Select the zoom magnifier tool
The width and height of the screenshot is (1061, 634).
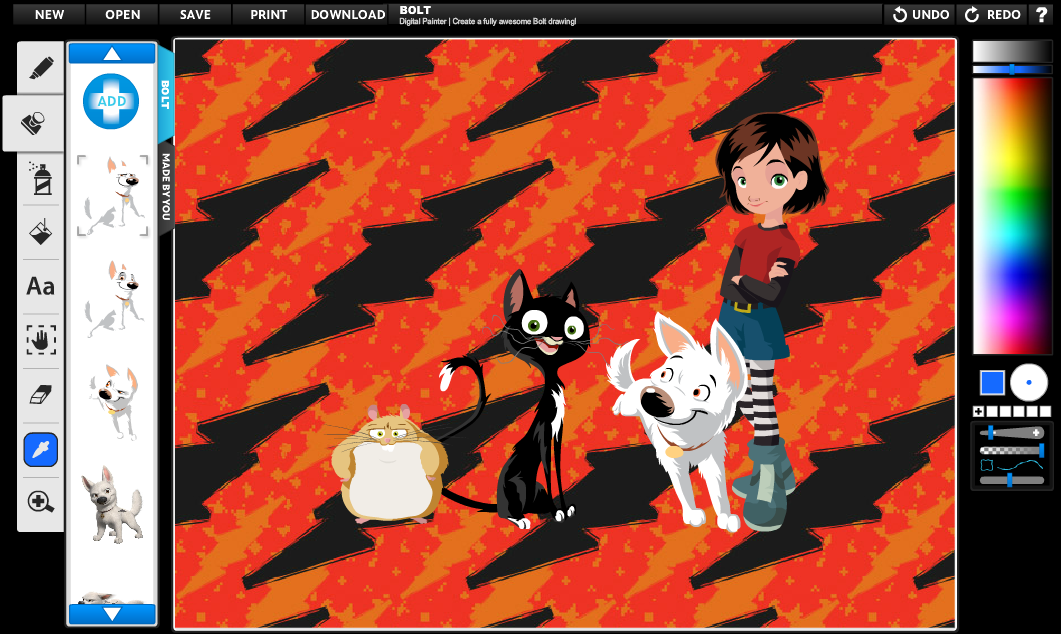tap(41, 502)
